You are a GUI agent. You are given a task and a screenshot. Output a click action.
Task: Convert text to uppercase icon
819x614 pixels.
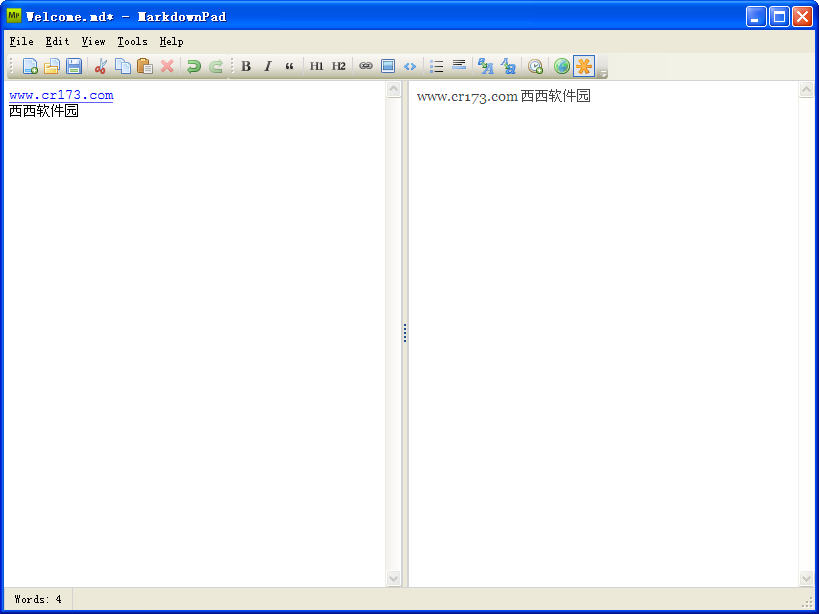point(486,66)
